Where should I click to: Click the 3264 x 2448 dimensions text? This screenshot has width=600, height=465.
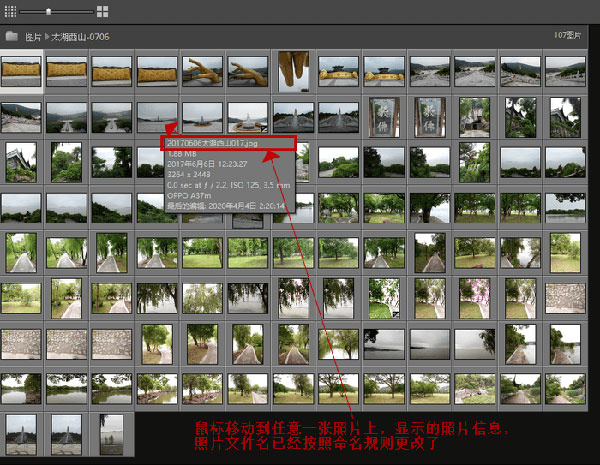coord(189,175)
